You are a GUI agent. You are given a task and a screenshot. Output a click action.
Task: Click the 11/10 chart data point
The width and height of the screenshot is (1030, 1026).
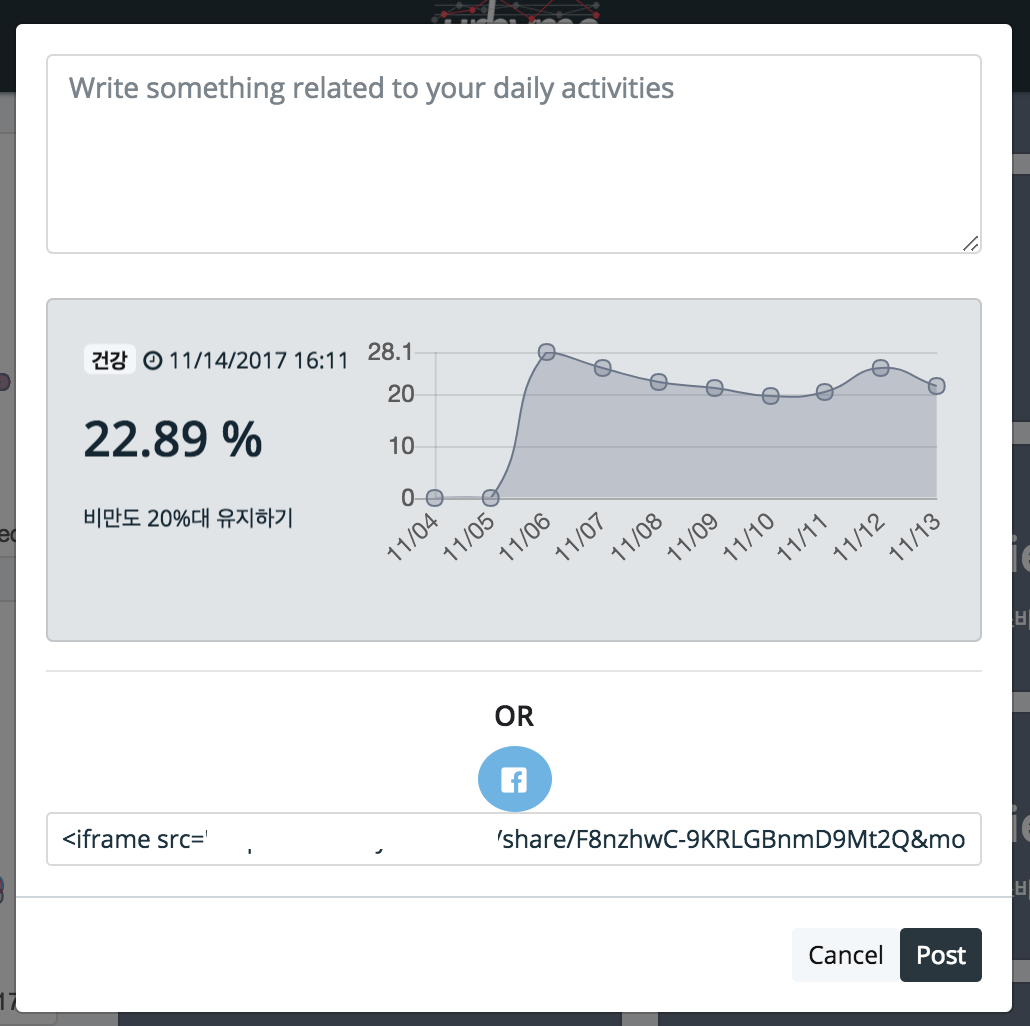(771, 396)
